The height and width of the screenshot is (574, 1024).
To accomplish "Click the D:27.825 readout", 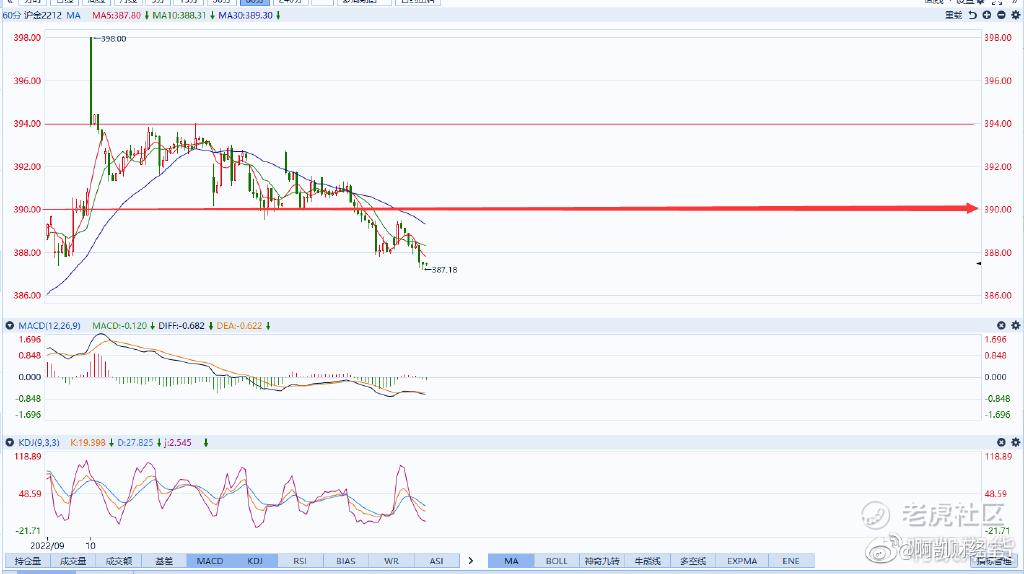I will point(135,442).
